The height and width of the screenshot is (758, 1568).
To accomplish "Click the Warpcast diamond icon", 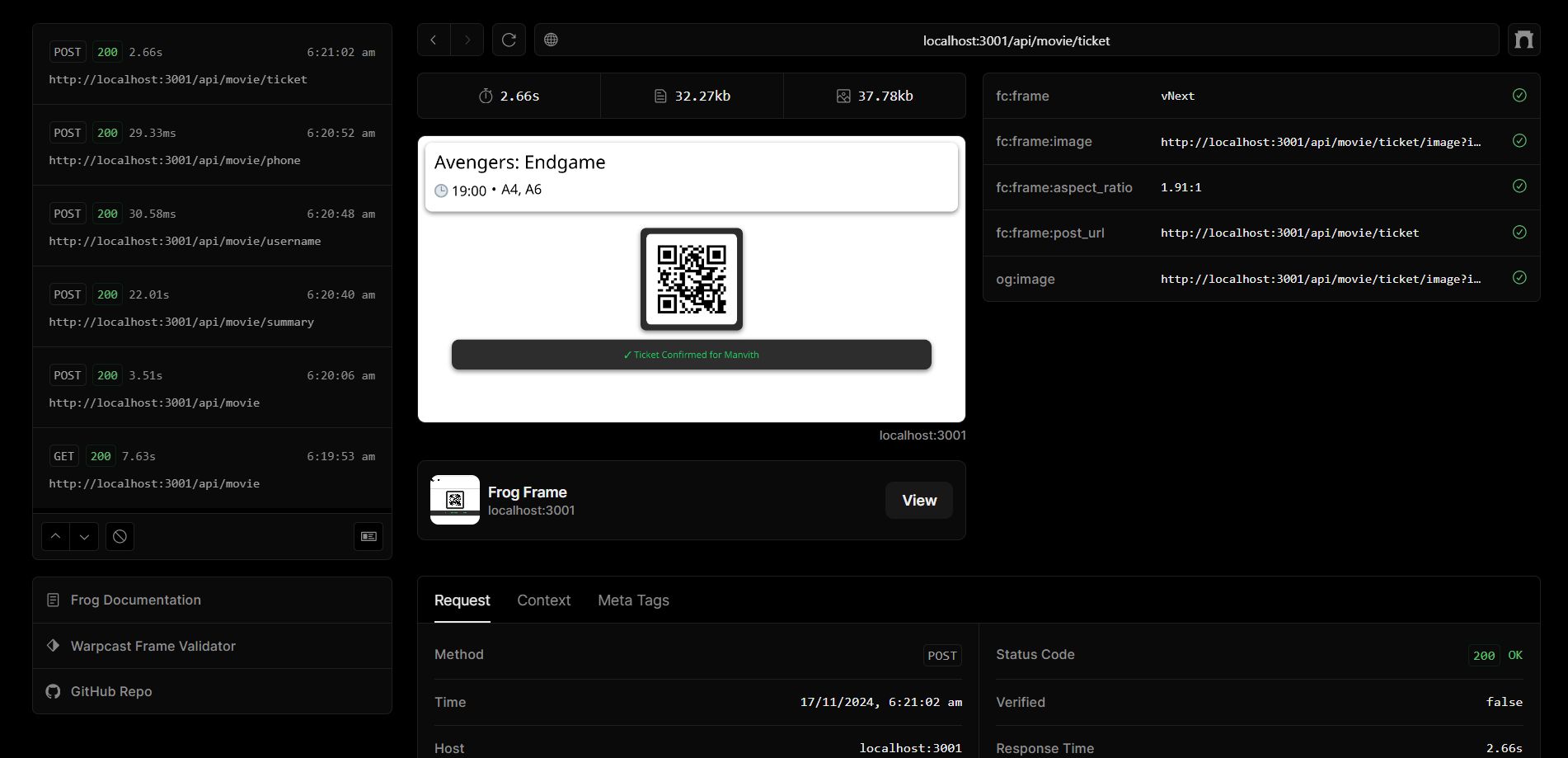I will pyautogui.click(x=53, y=645).
